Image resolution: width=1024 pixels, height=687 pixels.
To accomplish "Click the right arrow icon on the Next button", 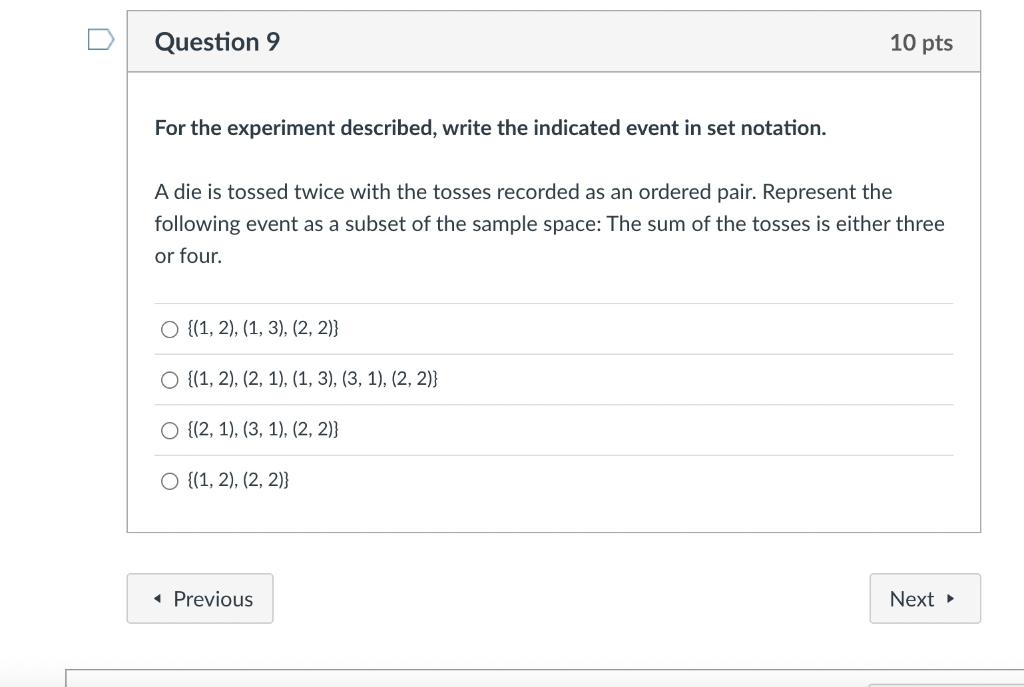I will [950, 598].
